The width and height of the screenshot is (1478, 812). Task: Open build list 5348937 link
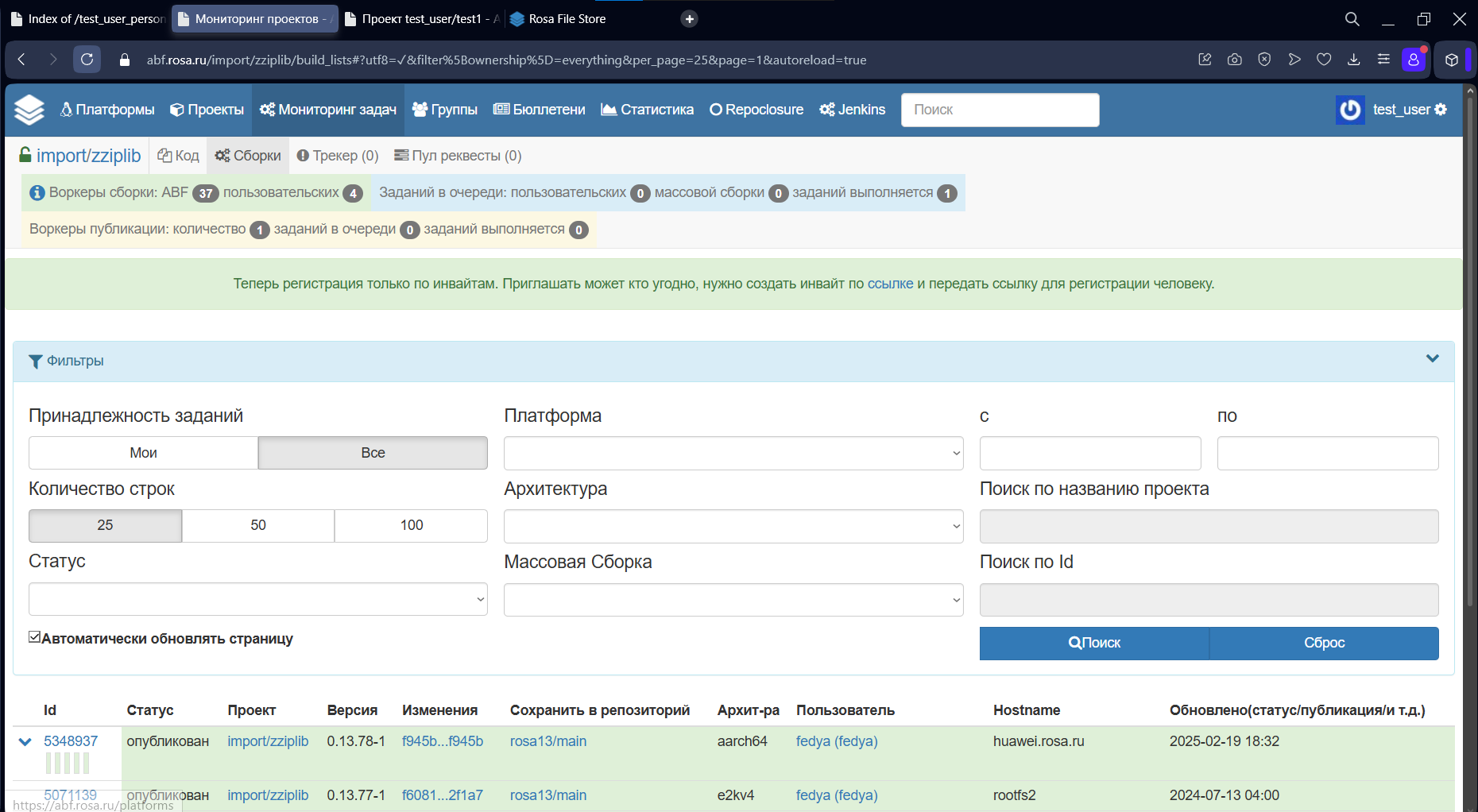tap(71, 741)
